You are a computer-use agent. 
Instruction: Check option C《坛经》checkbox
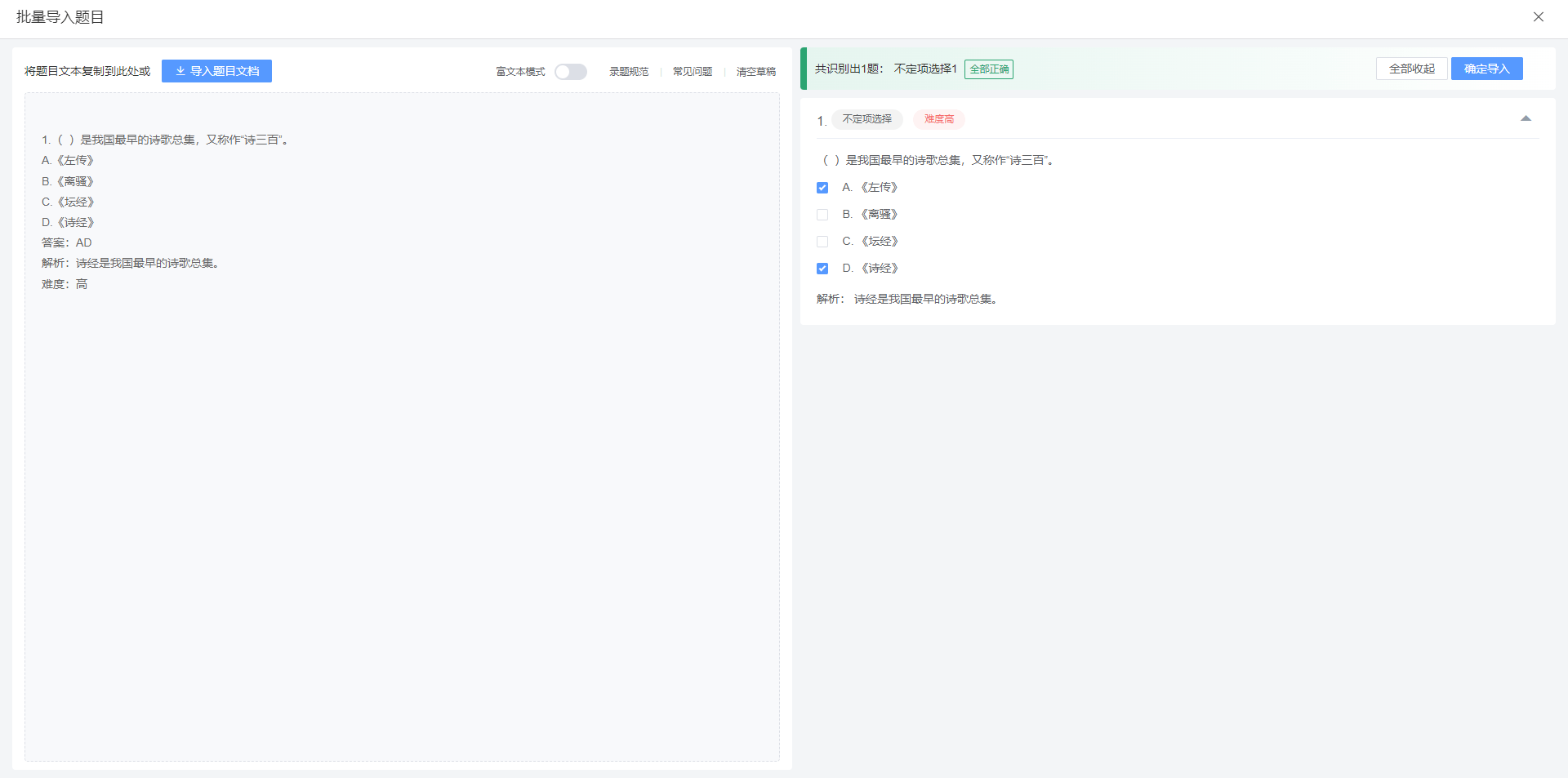pos(822,242)
